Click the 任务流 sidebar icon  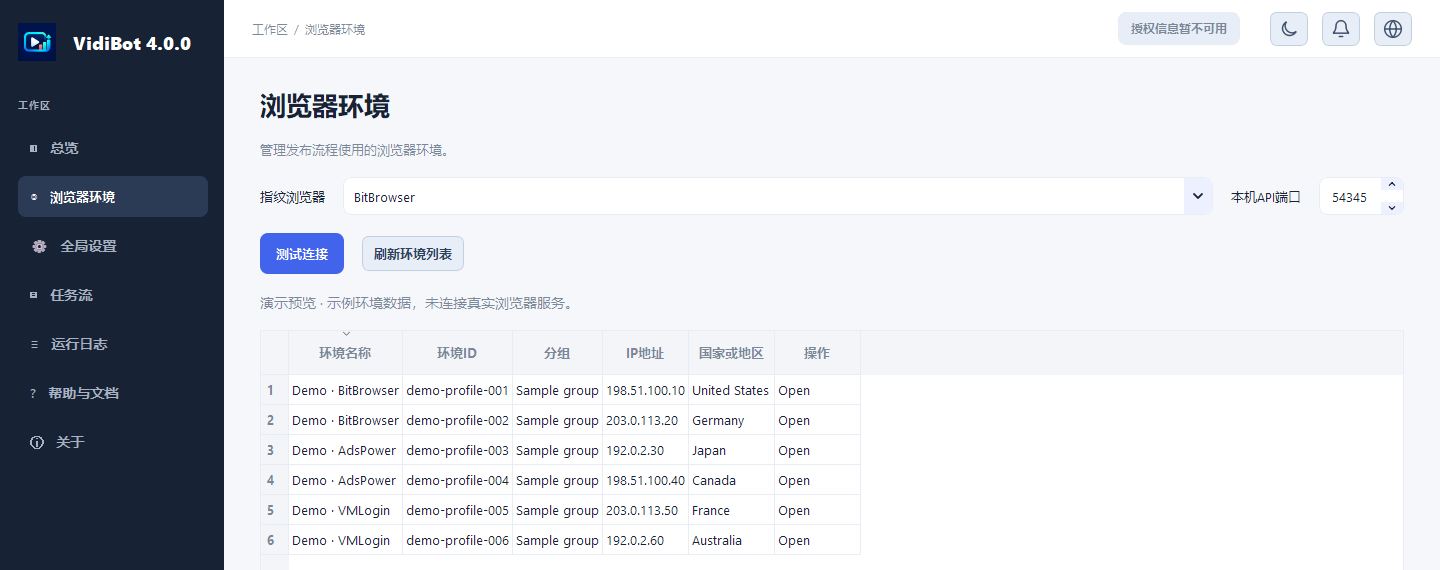33,295
